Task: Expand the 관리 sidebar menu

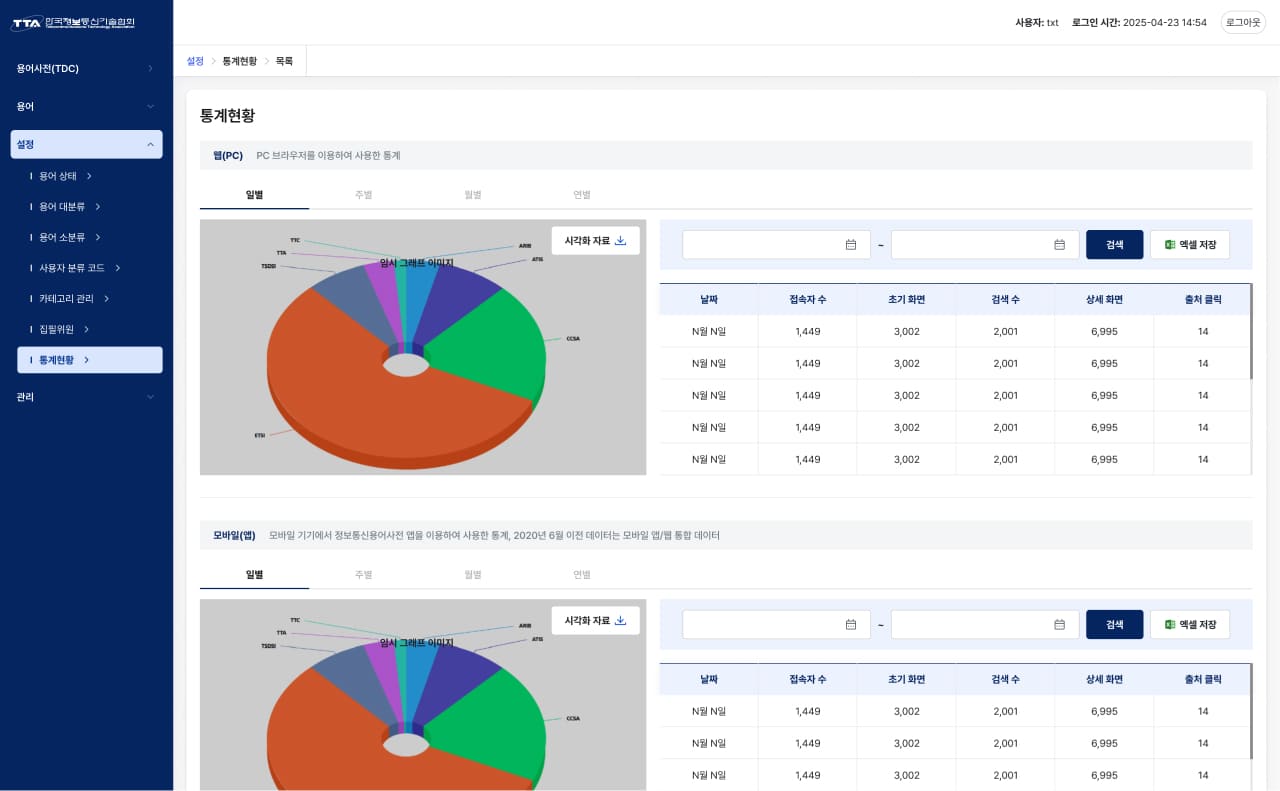Action: tap(86, 397)
